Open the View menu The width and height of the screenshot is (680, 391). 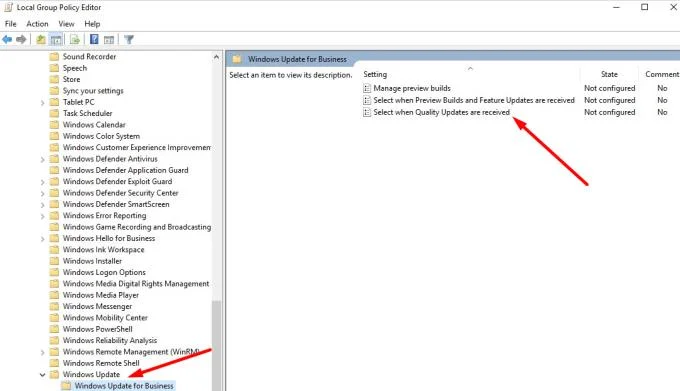click(66, 24)
